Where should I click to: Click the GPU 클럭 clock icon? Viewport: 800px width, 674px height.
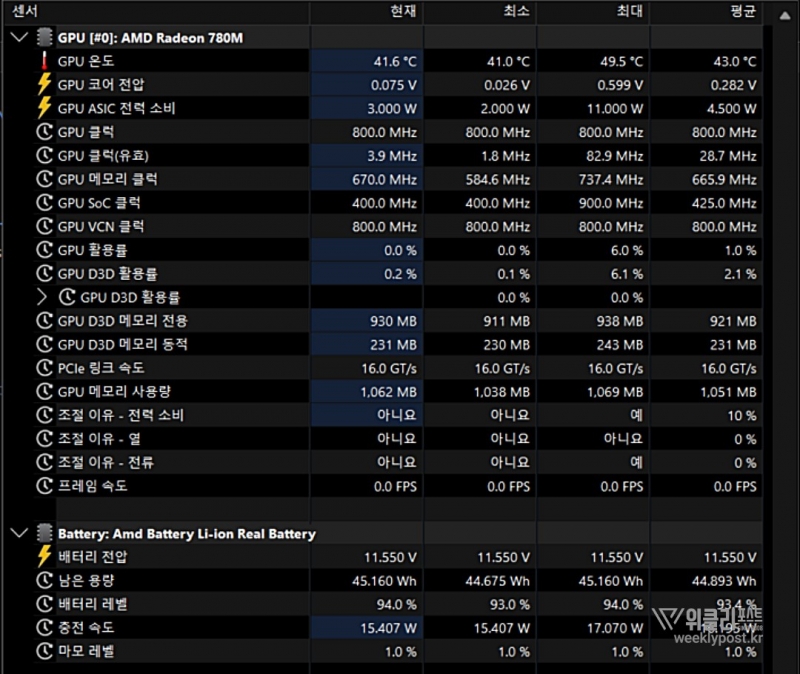click(x=44, y=132)
